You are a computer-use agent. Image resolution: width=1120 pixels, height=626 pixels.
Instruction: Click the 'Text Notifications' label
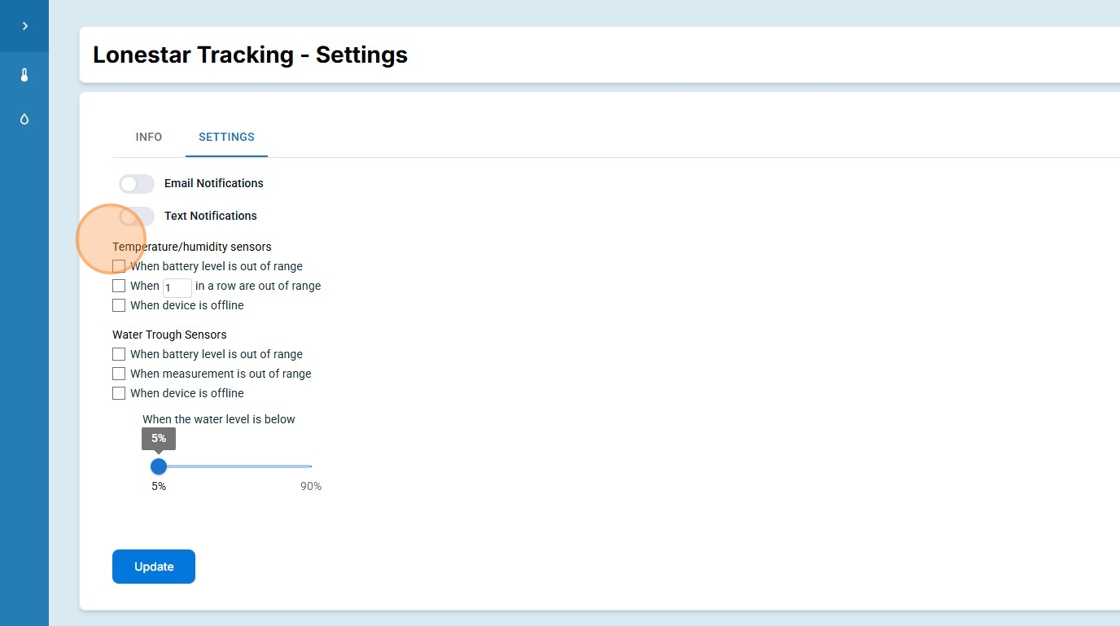(x=210, y=216)
